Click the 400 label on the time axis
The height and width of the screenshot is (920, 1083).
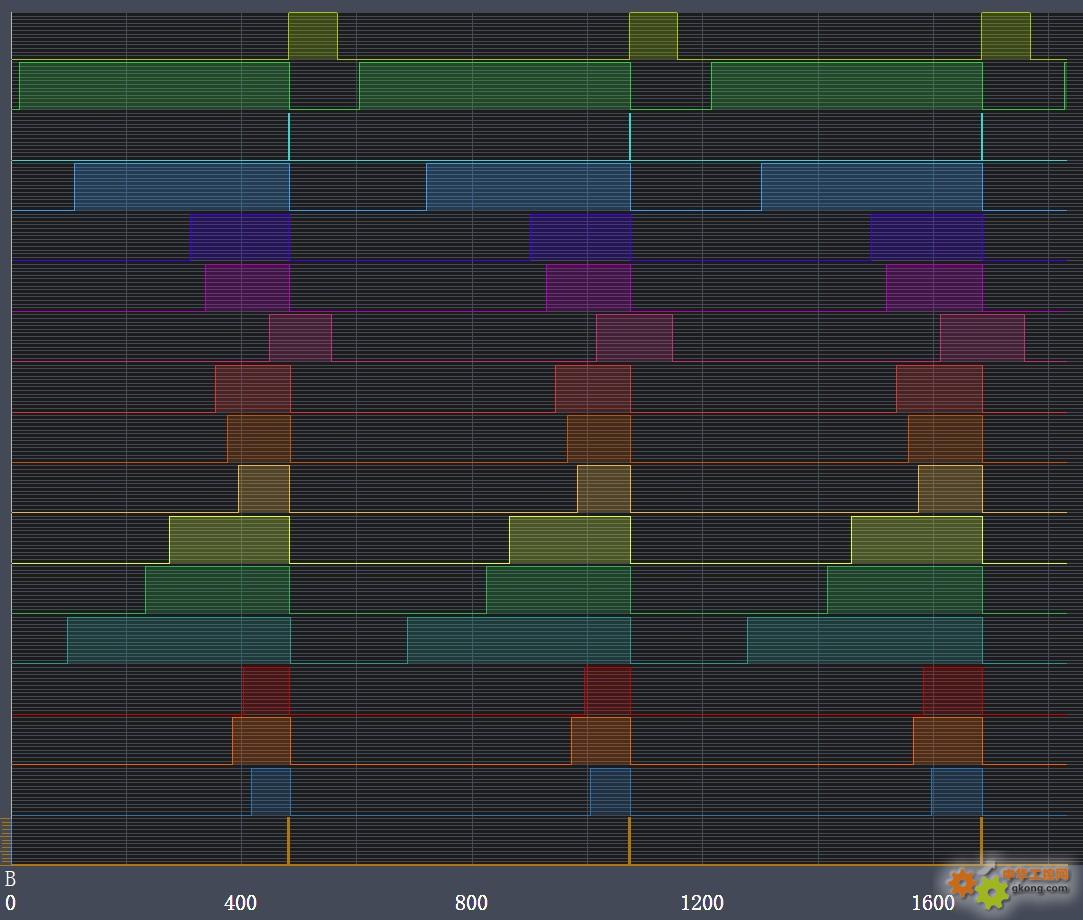241,903
